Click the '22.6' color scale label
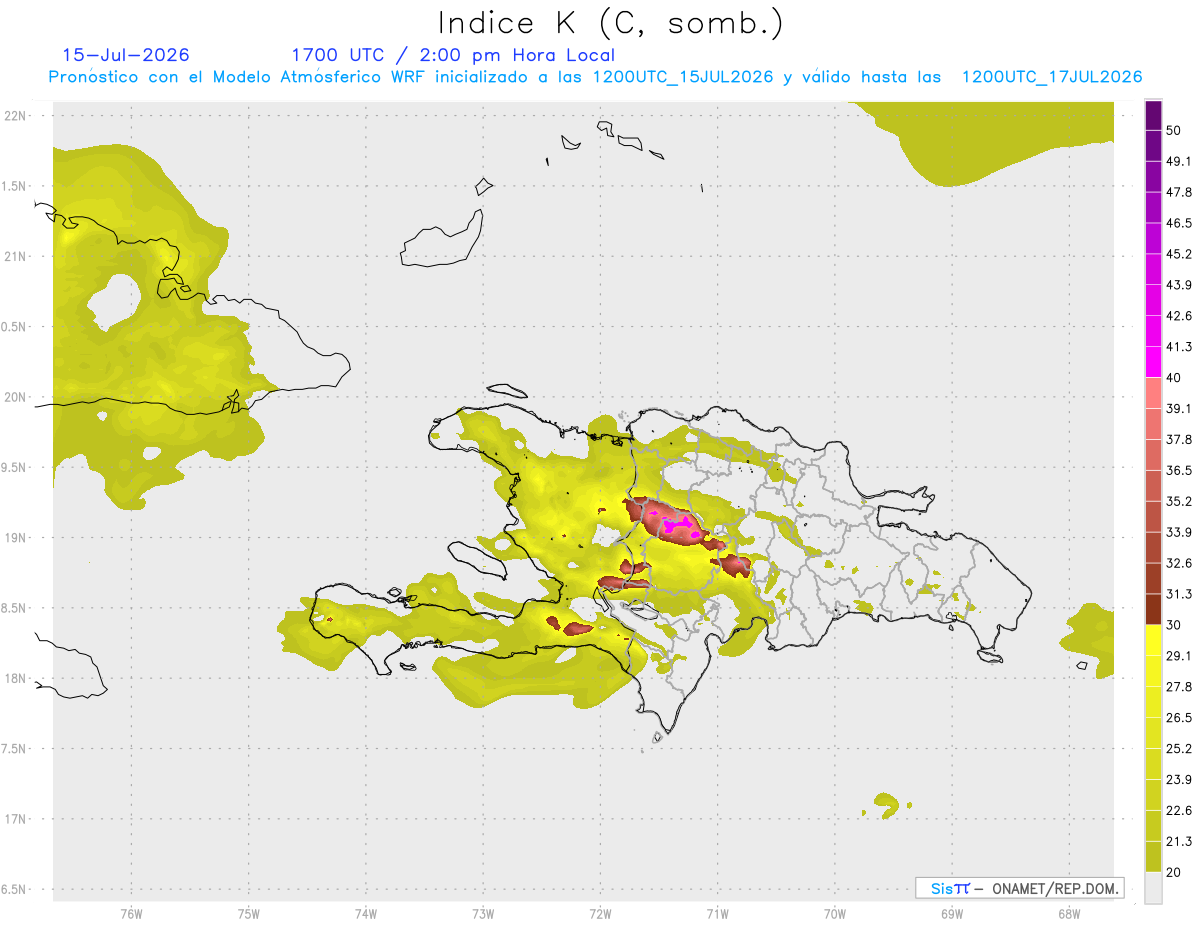The image size is (1200, 927). pyautogui.click(x=1179, y=810)
